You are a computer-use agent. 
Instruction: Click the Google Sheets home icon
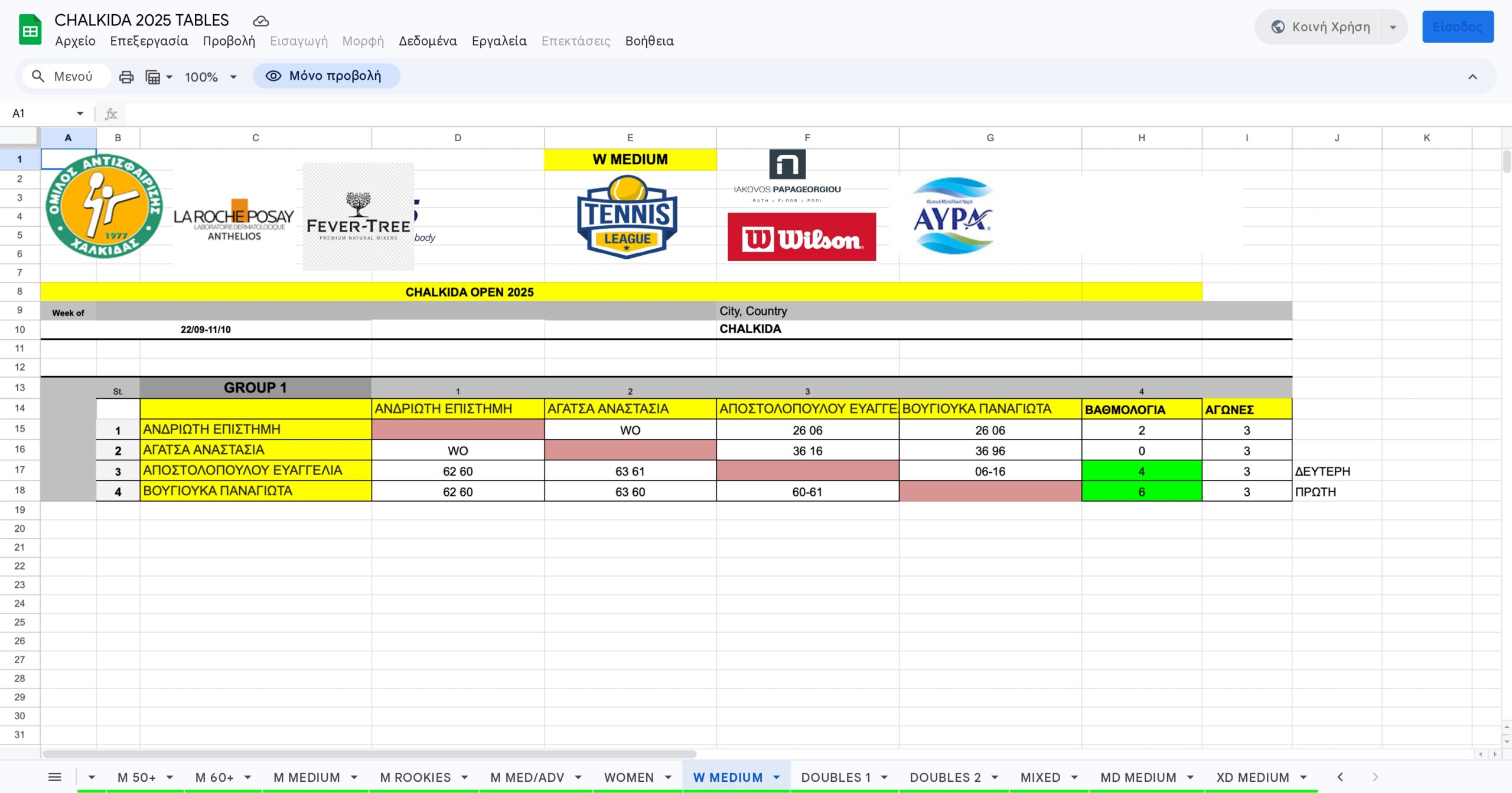[30, 30]
